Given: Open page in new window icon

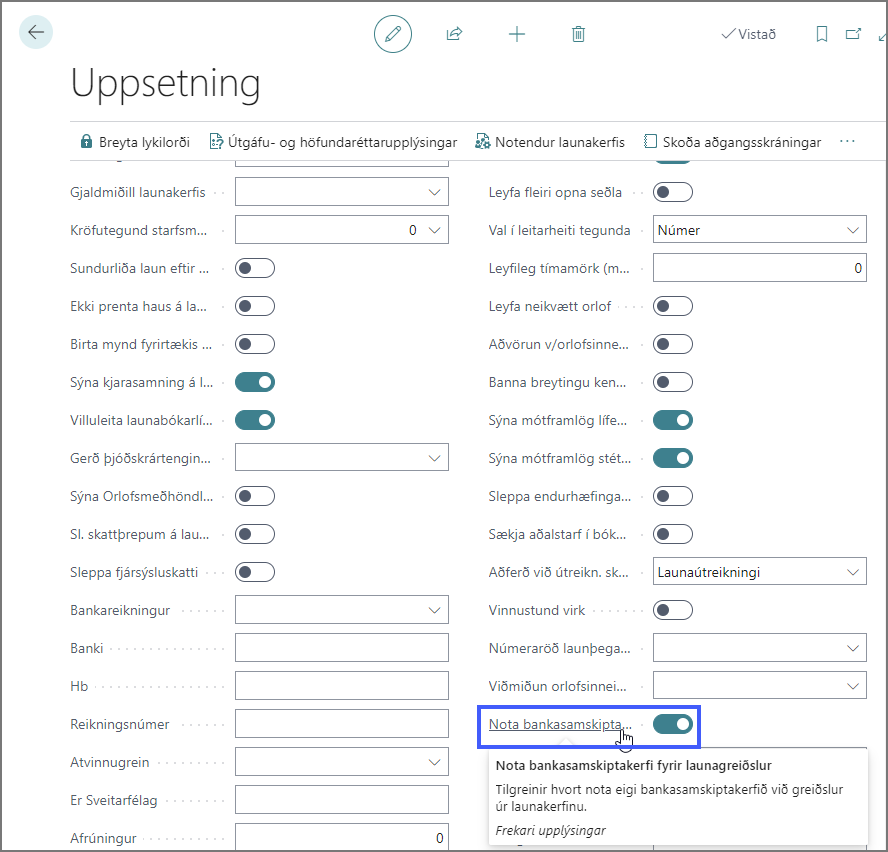Looking at the screenshot, I should pos(853,34).
